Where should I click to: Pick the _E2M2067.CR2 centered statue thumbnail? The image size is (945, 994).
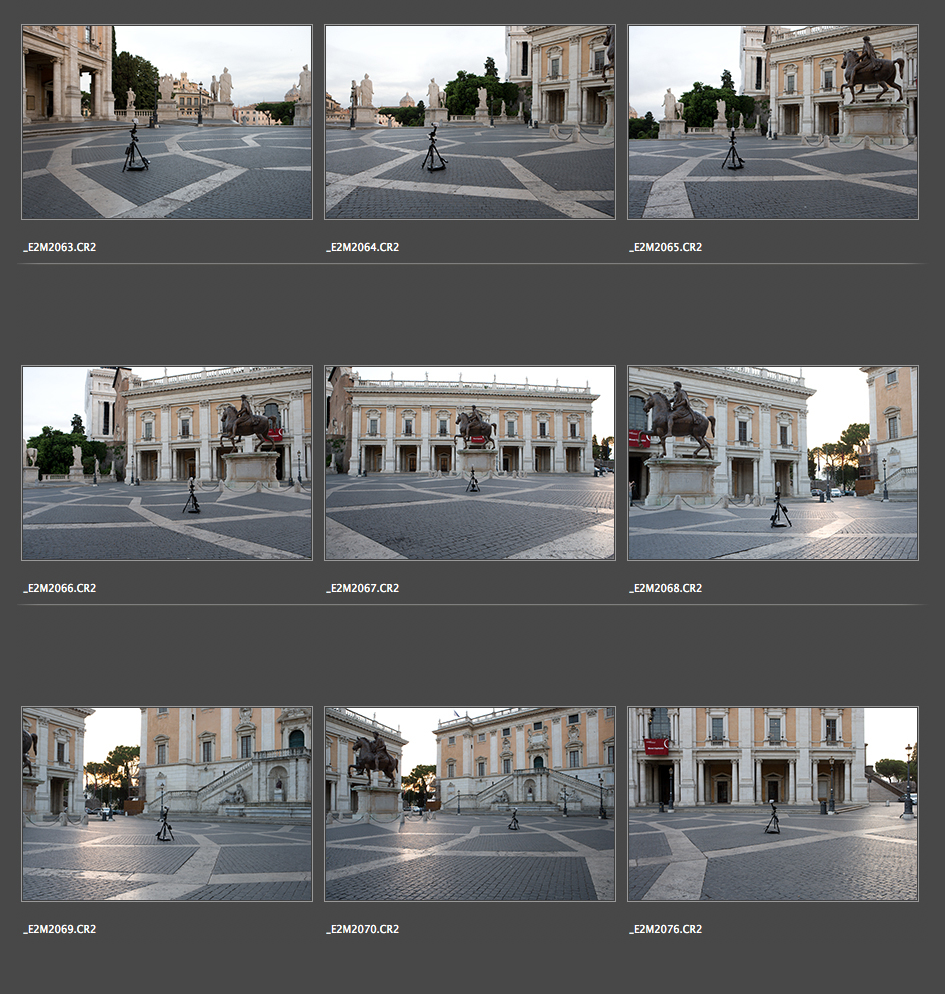470,463
